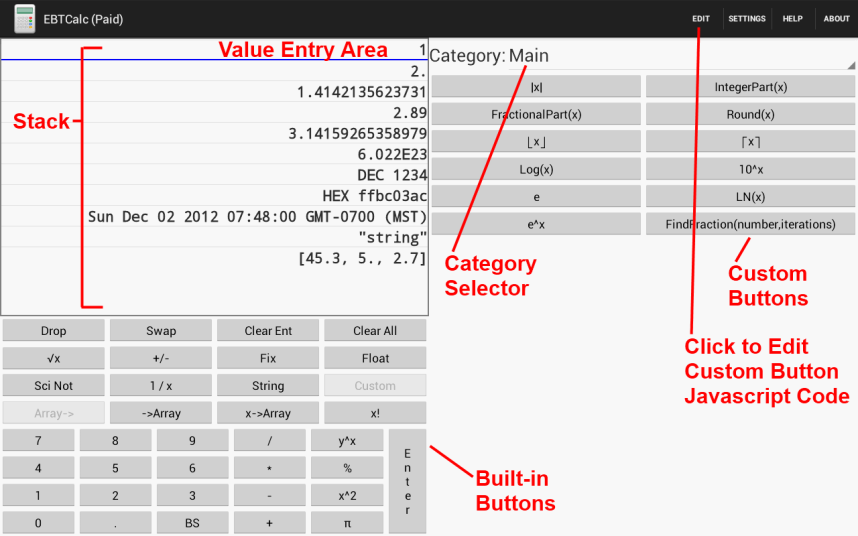Select the HEX ffbc03ac stack entry
Screen dimensions: 858x536
[214, 196]
